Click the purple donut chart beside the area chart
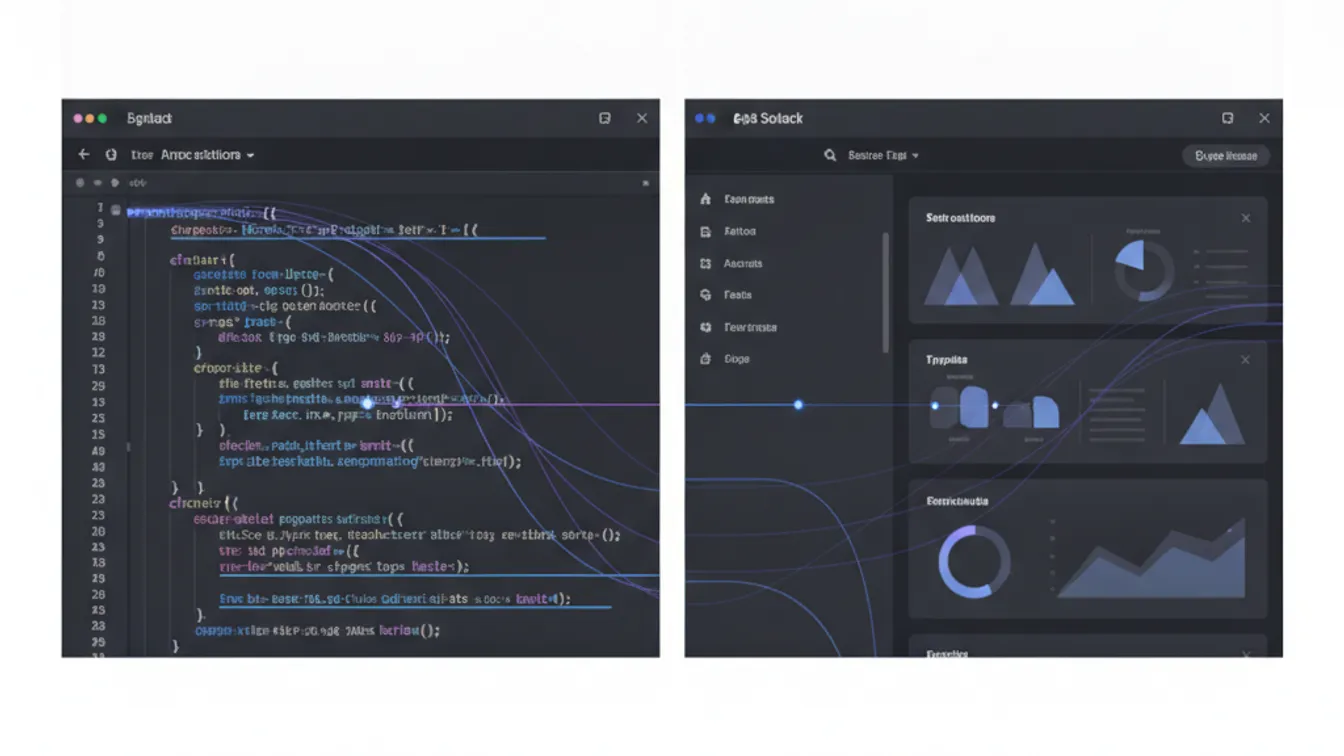Screen dimensions: 1344x756 [x=974, y=562]
